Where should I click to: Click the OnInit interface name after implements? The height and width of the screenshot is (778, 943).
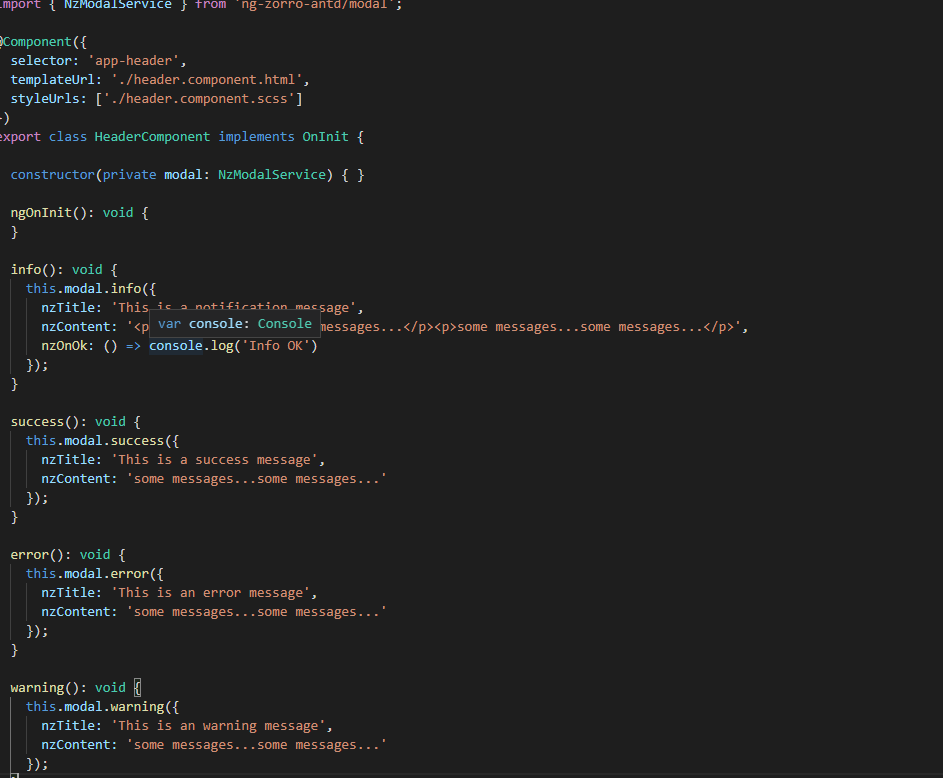pyautogui.click(x=326, y=137)
